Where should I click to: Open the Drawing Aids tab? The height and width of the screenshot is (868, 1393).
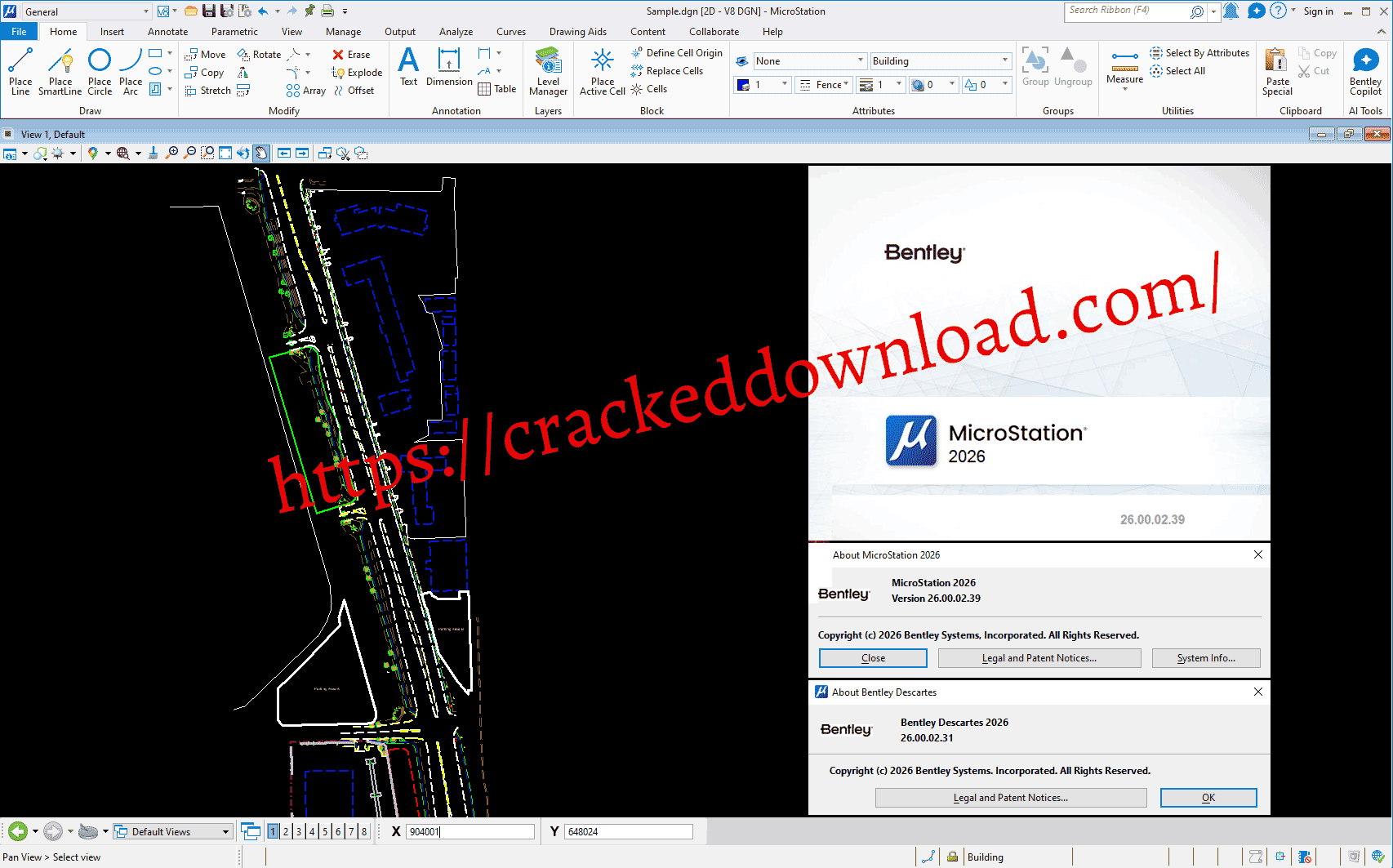click(x=577, y=32)
